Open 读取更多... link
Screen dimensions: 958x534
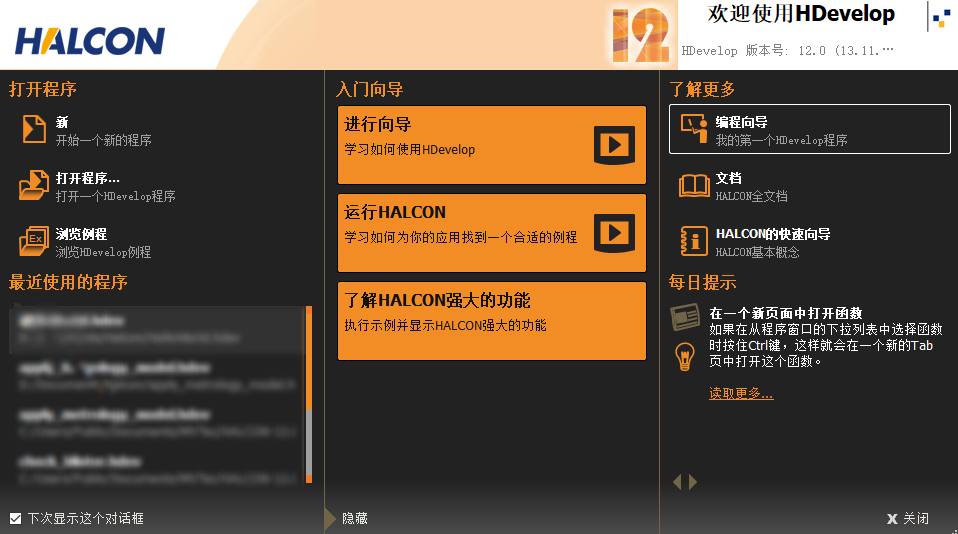pos(741,393)
